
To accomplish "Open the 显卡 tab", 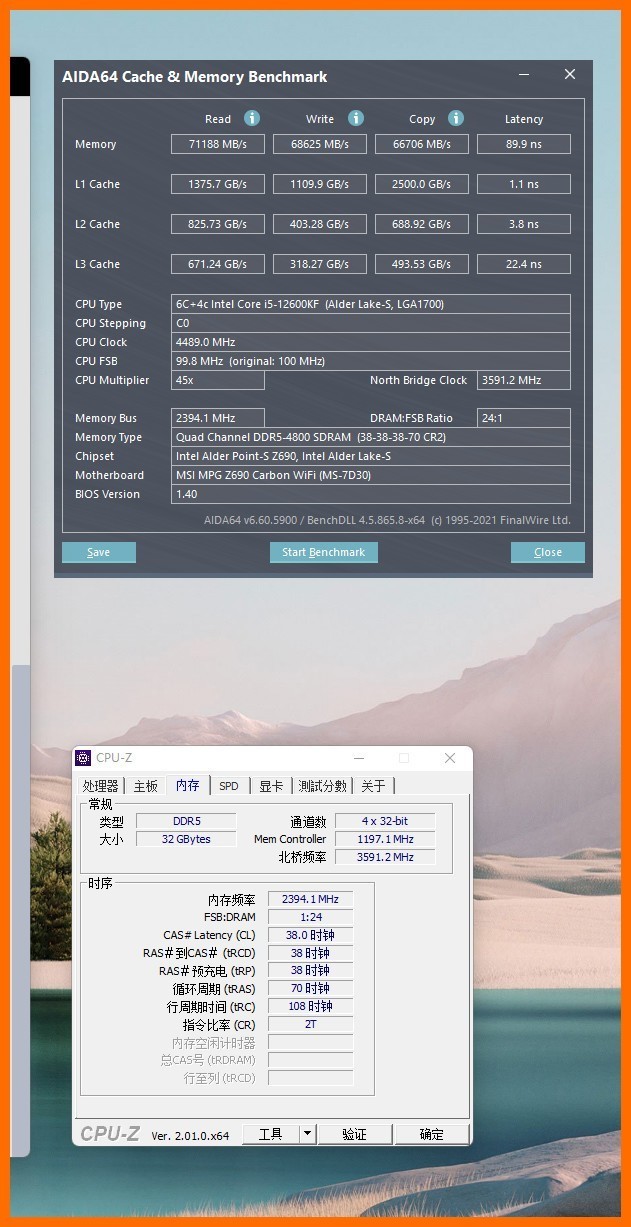I will coord(271,786).
